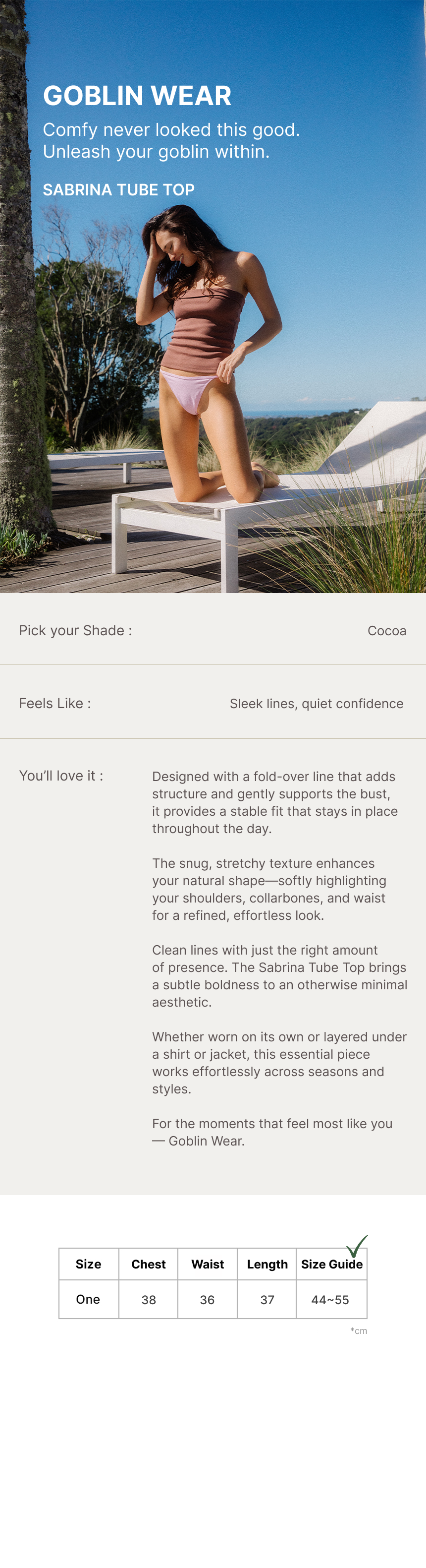
Task: Click the GOBLIN WEAR brand heading
Action: click(137, 96)
